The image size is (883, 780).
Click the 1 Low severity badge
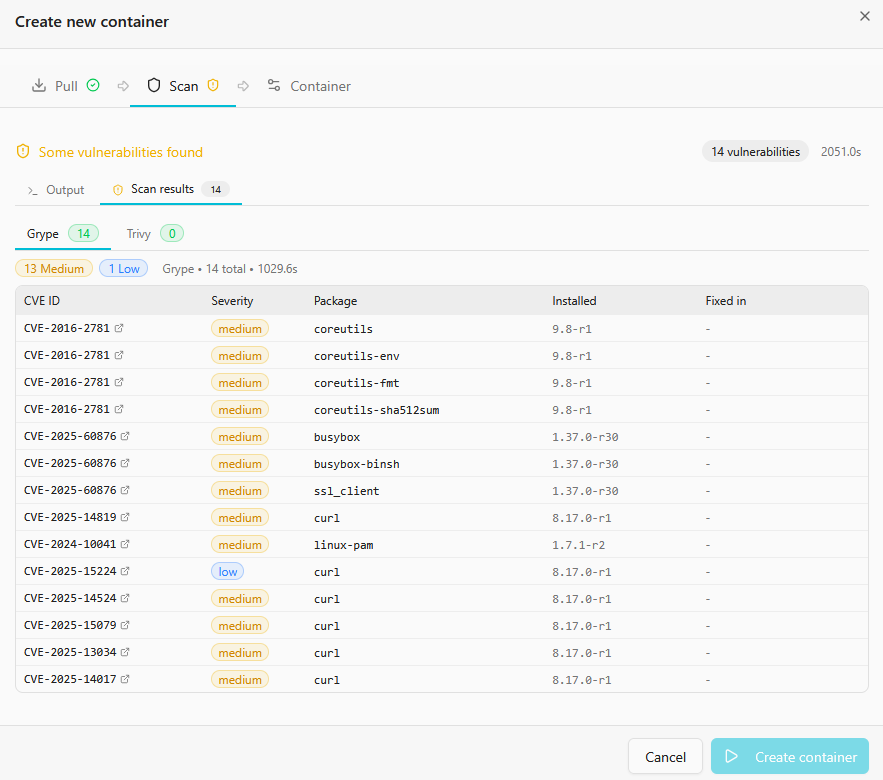[123, 269]
